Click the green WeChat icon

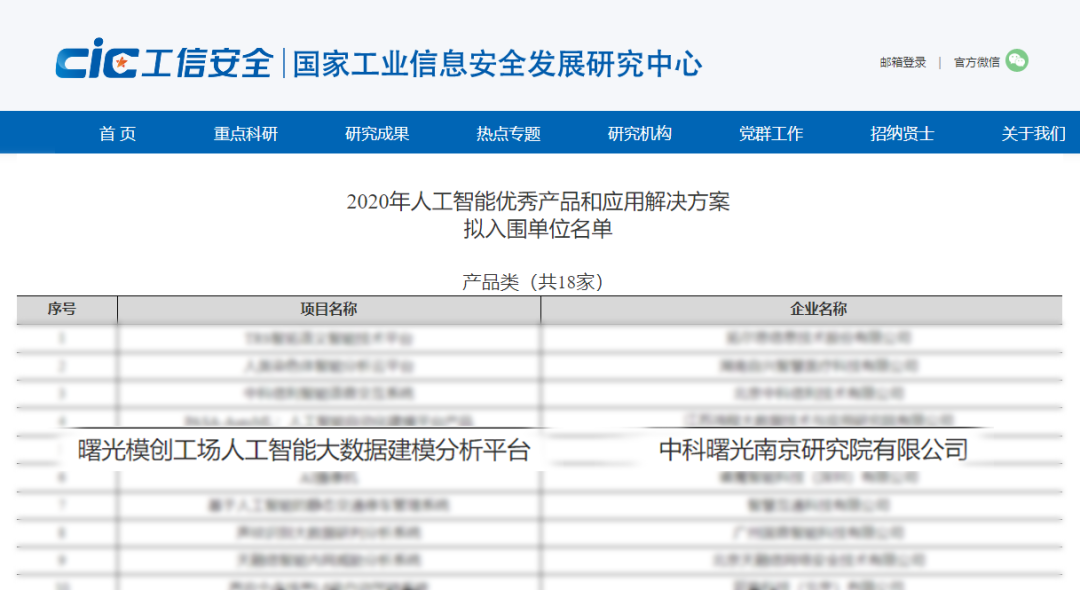tap(1016, 61)
